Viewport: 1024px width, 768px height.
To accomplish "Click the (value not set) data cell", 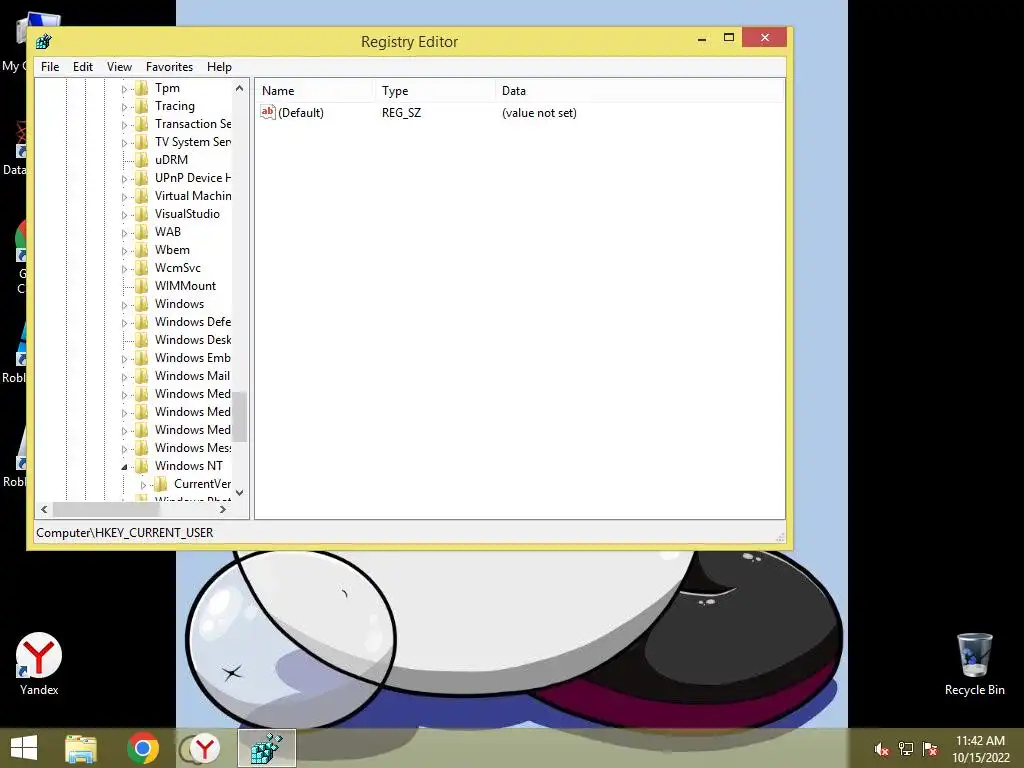I will [539, 113].
